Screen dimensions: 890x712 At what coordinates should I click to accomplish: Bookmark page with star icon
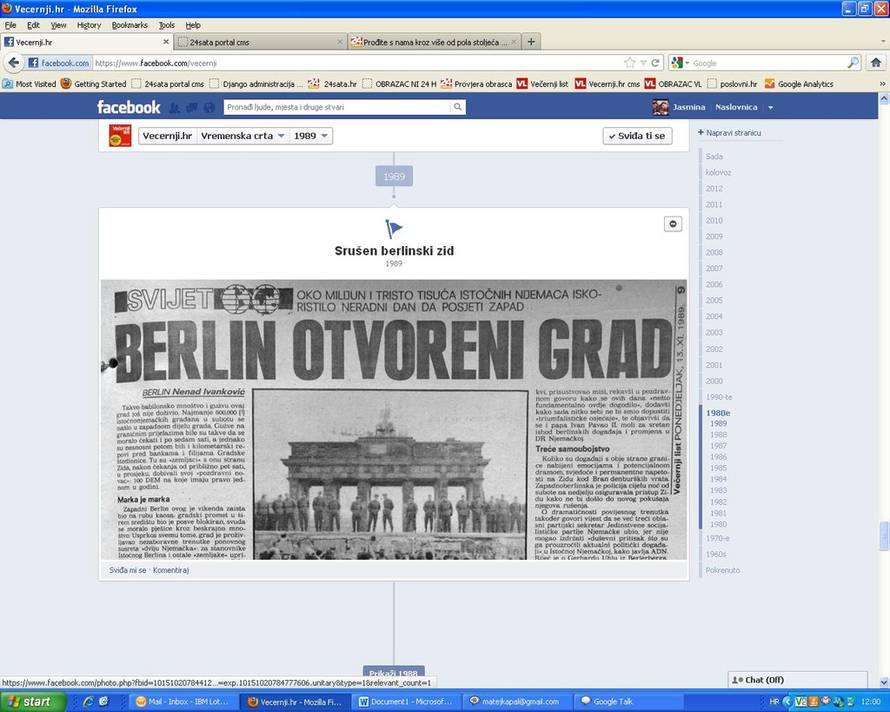(629, 62)
